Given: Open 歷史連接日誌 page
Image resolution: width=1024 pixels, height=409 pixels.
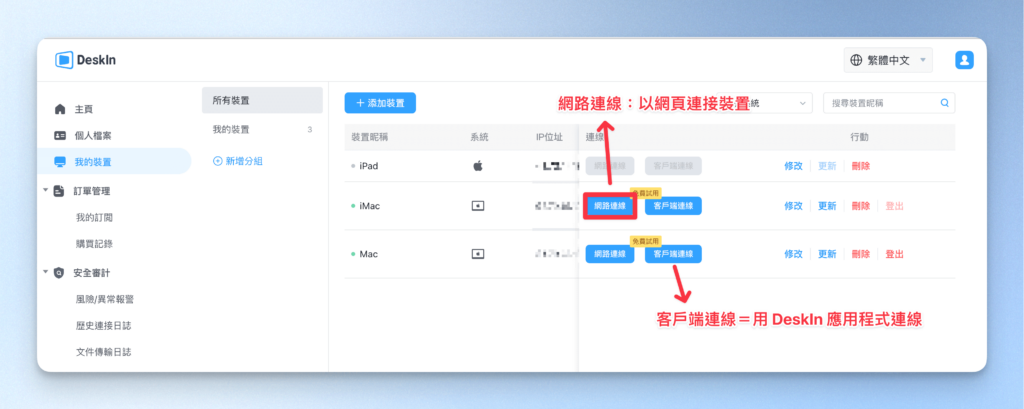Looking at the screenshot, I should coord(103,325).
